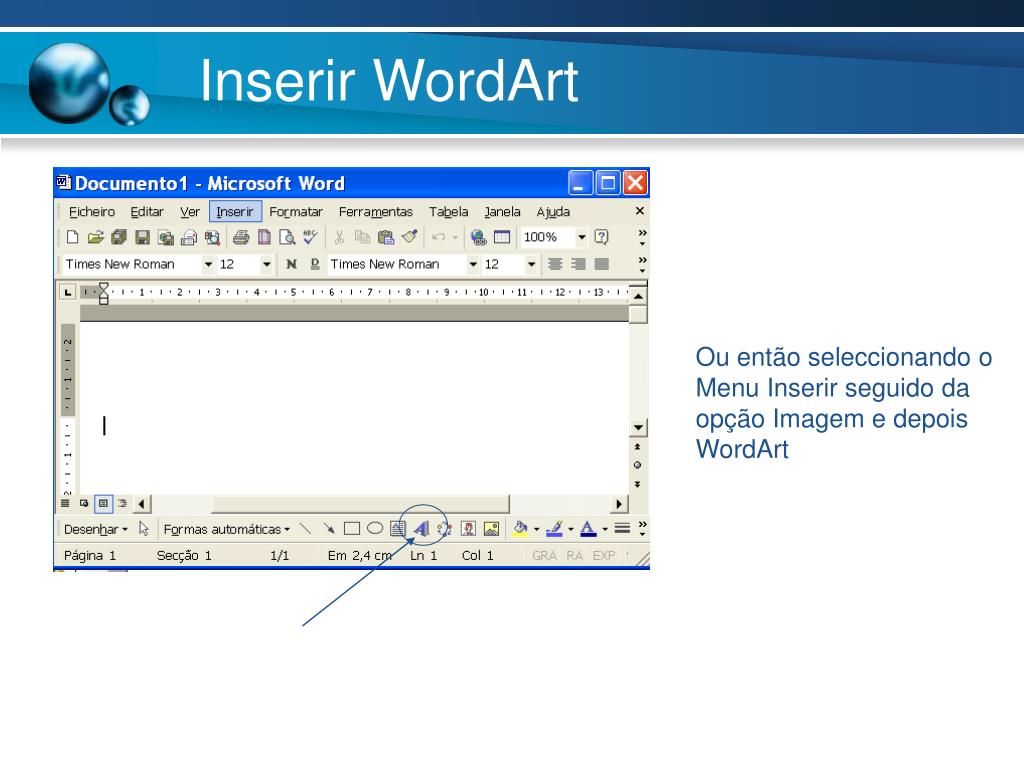This screenshot has width=1024, height=768.
Task: Click the horizontal scrollbar right arrow
Action: click(618, 504)
